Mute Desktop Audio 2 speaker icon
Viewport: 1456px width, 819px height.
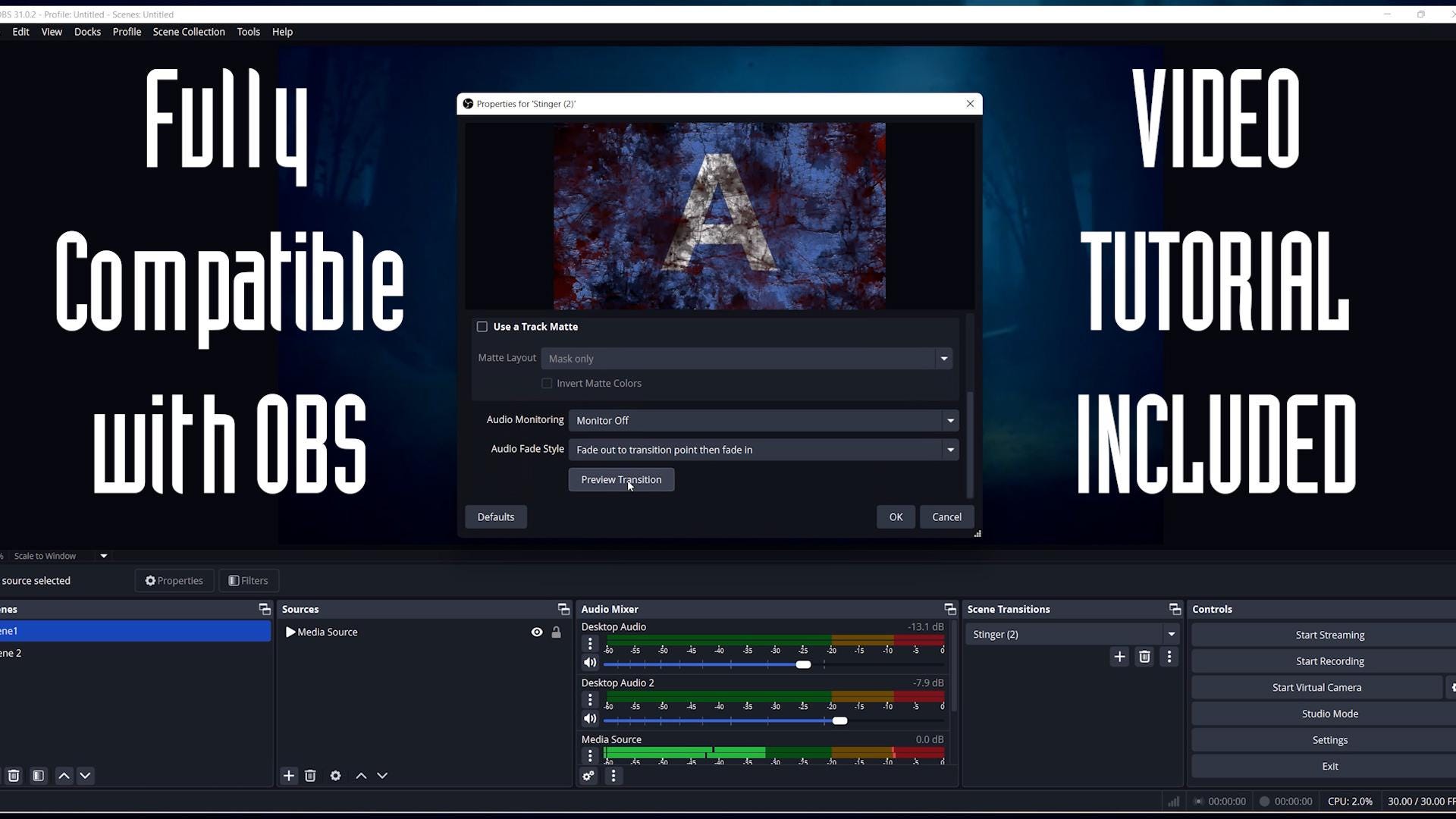pyautogui.click(x=590, y=719)
